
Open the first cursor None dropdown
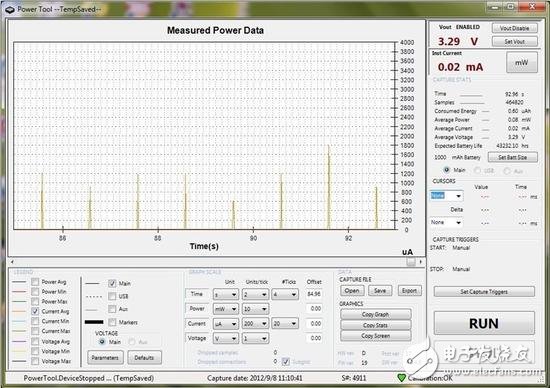446,196
